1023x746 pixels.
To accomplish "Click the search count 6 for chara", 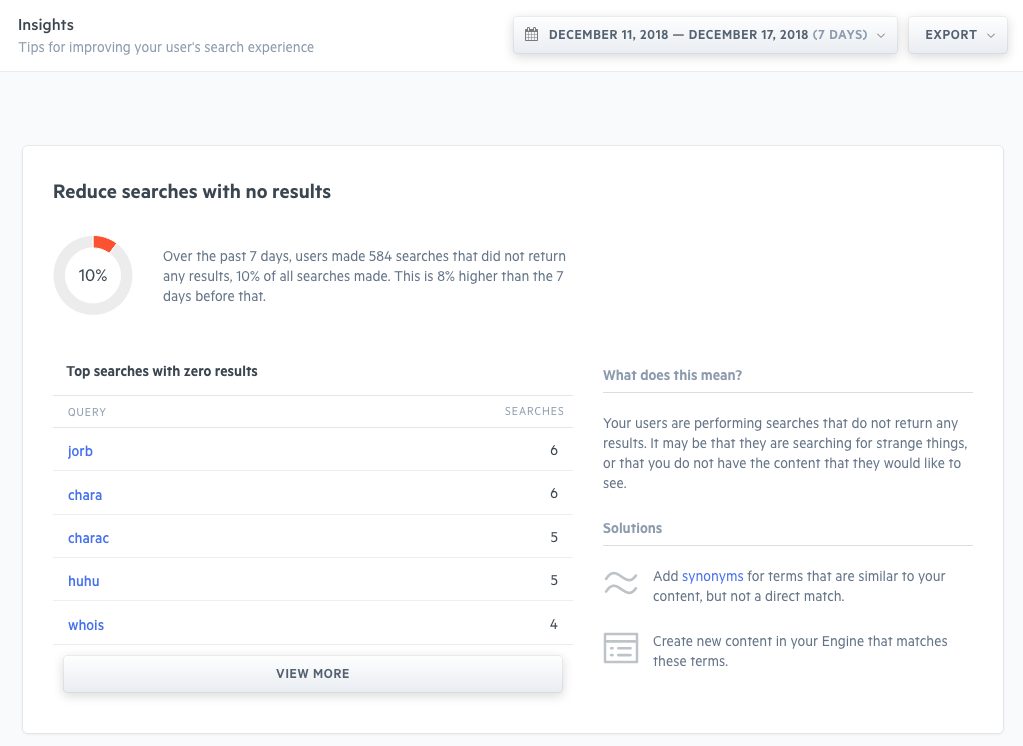I will tap(554, 493).
